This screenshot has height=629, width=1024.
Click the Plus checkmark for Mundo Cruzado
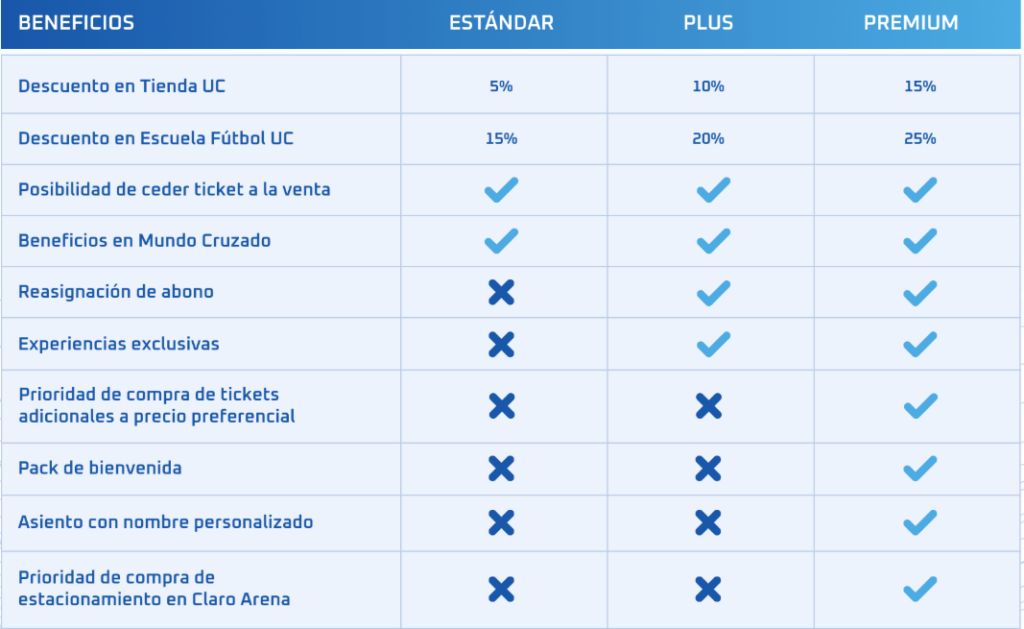pyautogui.click(x=713, y=241)
